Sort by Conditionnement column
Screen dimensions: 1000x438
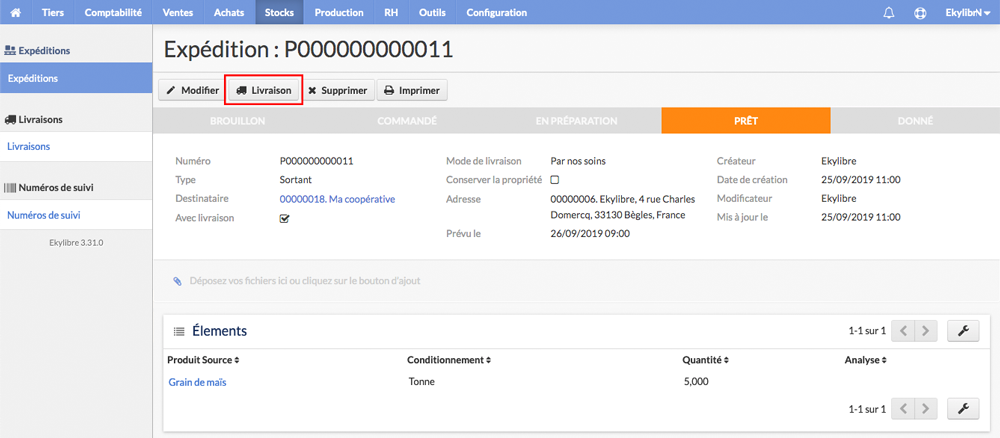(449, 360)
